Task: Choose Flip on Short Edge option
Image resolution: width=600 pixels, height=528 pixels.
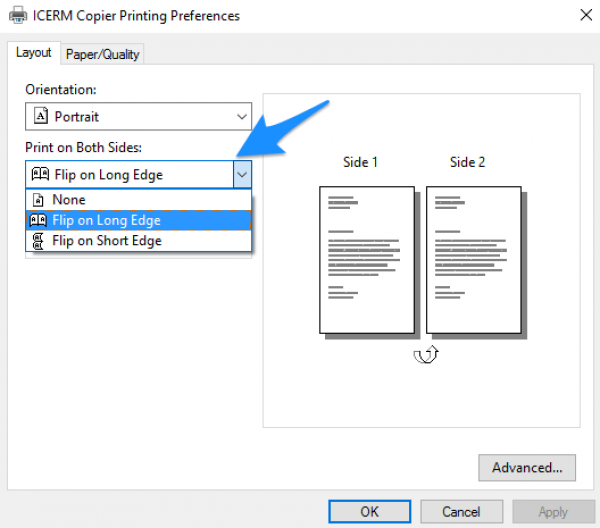Action: point(139,241)
